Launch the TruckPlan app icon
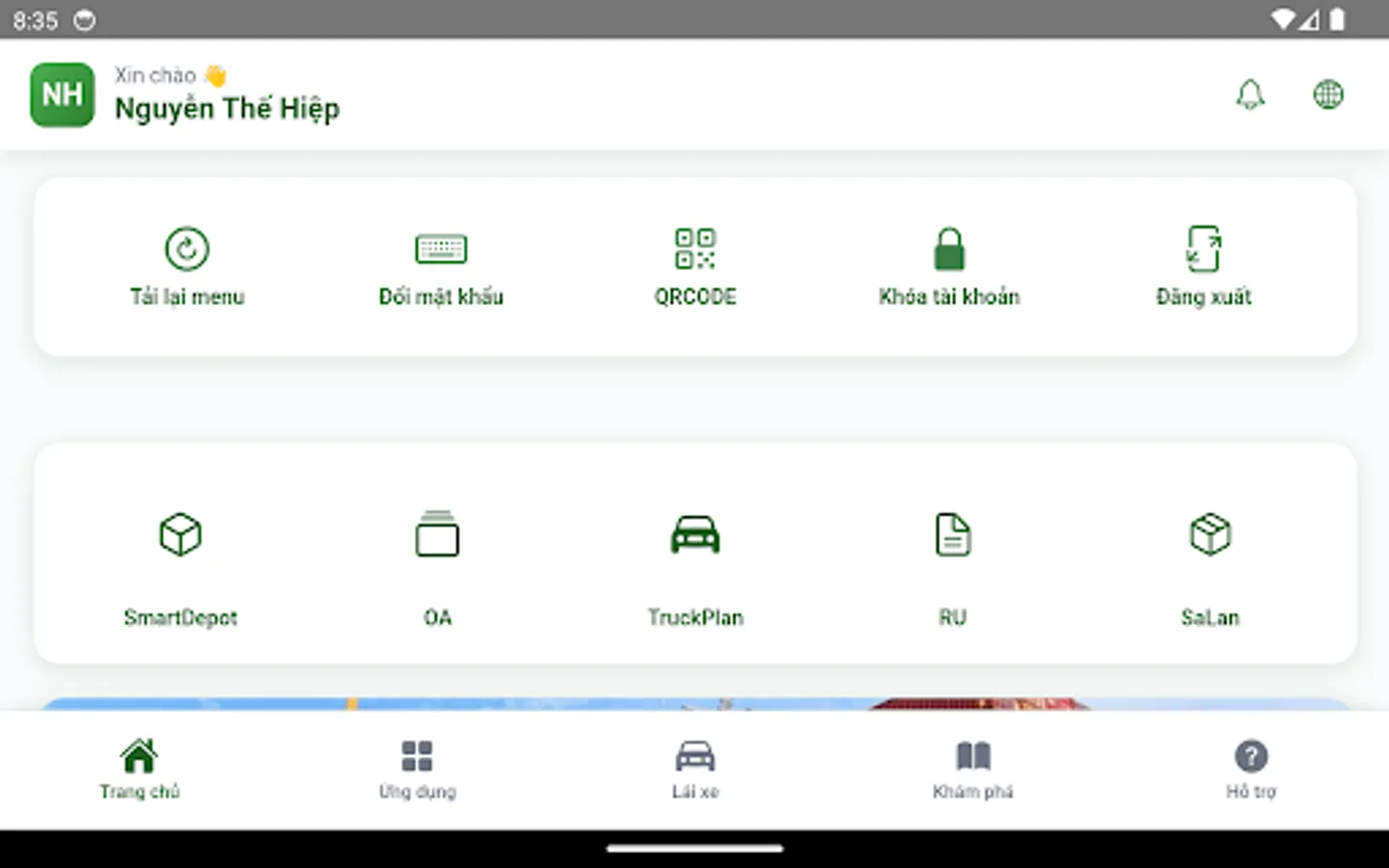Image resolution: width=1389 pixels, height=868 pixels. click(695, 534)
